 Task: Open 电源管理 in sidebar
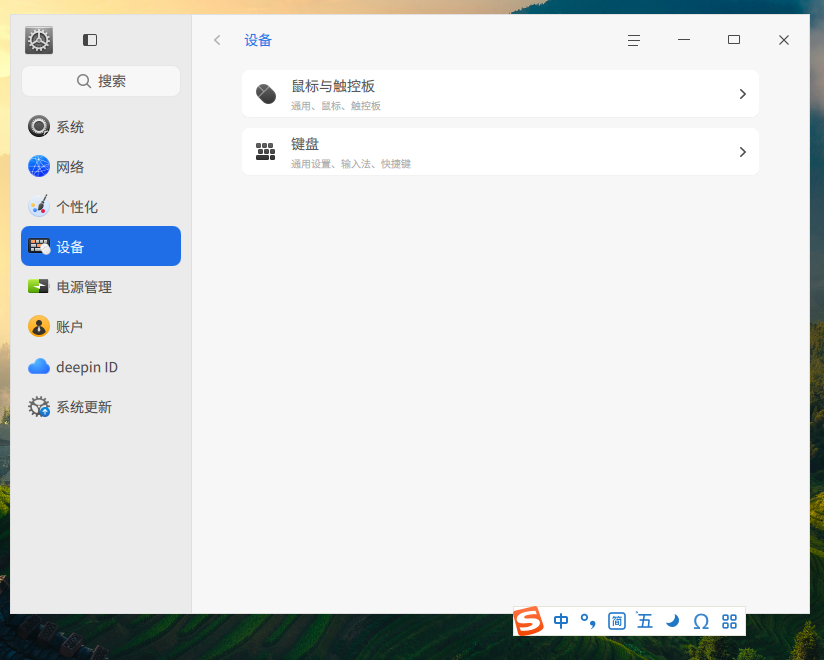tap(101, 286)
